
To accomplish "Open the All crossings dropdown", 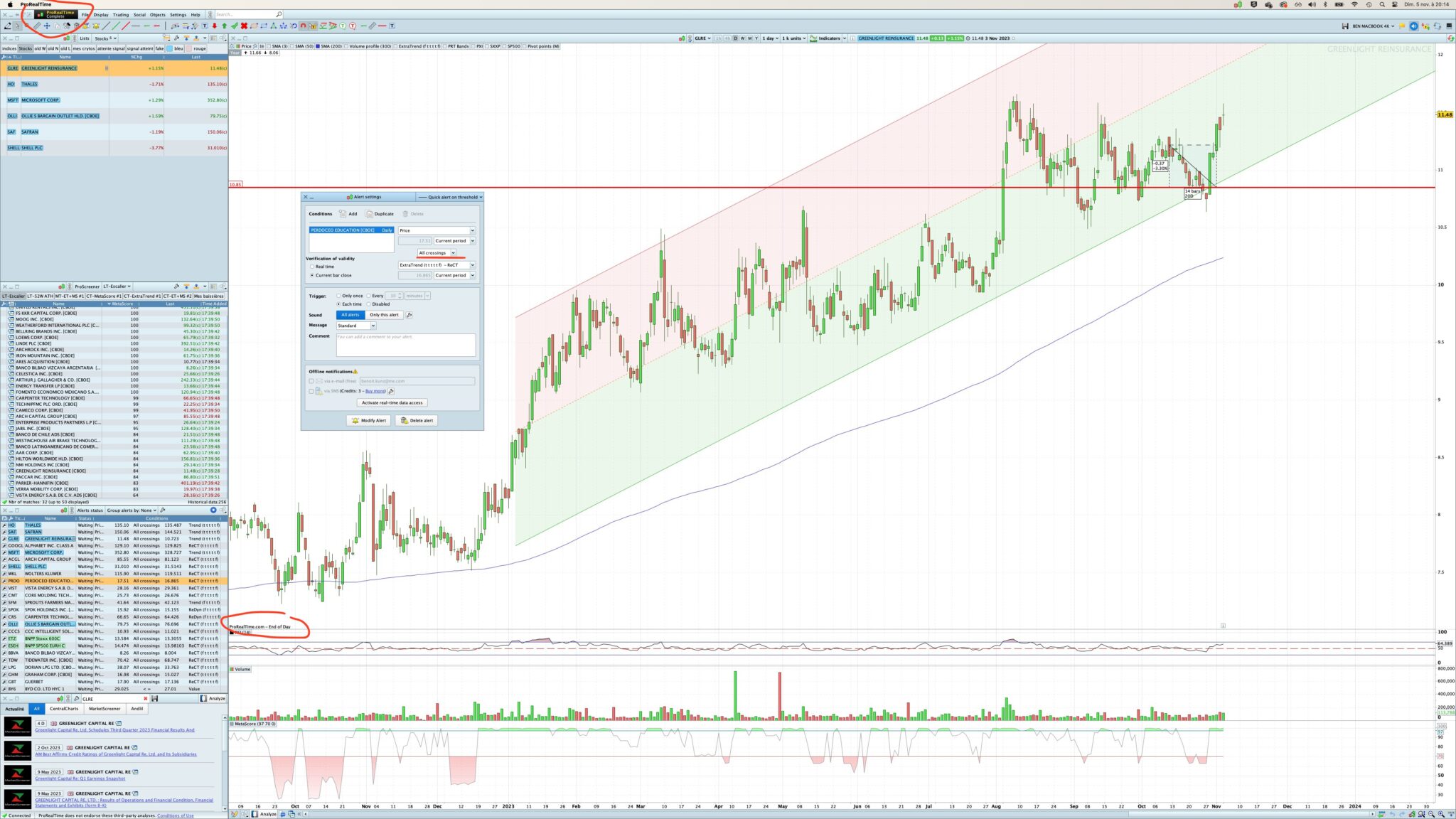I will (437, 253).
